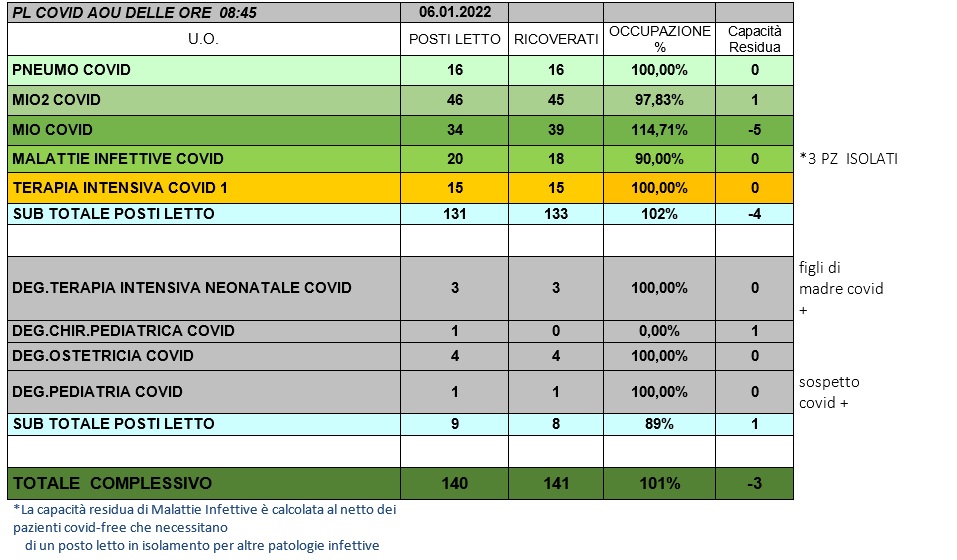Click the DEG.OSTETRICIA COVID row label
Screen dimensions: 957x560
click(x=102, y=356)
